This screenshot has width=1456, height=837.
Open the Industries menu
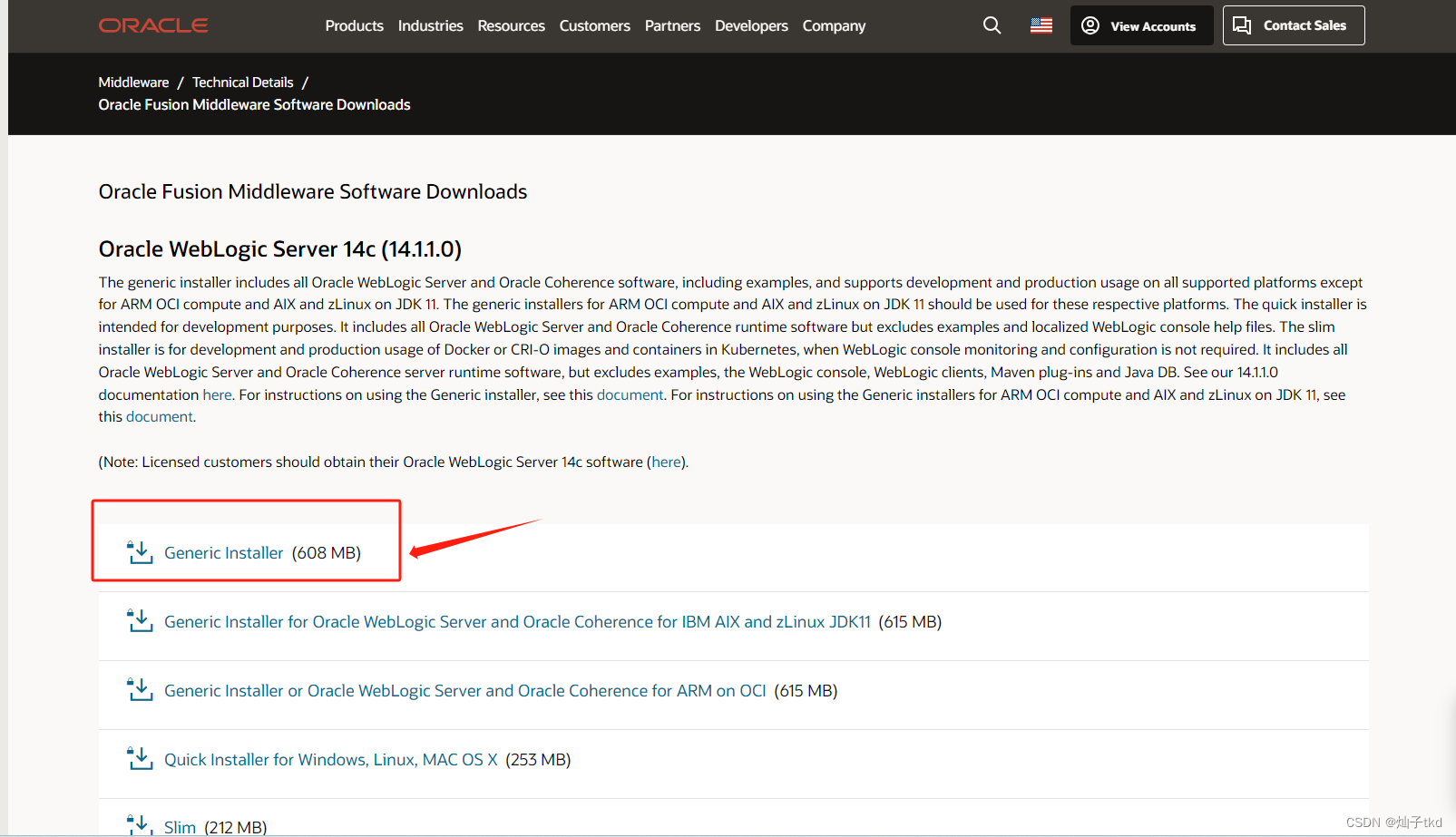(430, 25)
